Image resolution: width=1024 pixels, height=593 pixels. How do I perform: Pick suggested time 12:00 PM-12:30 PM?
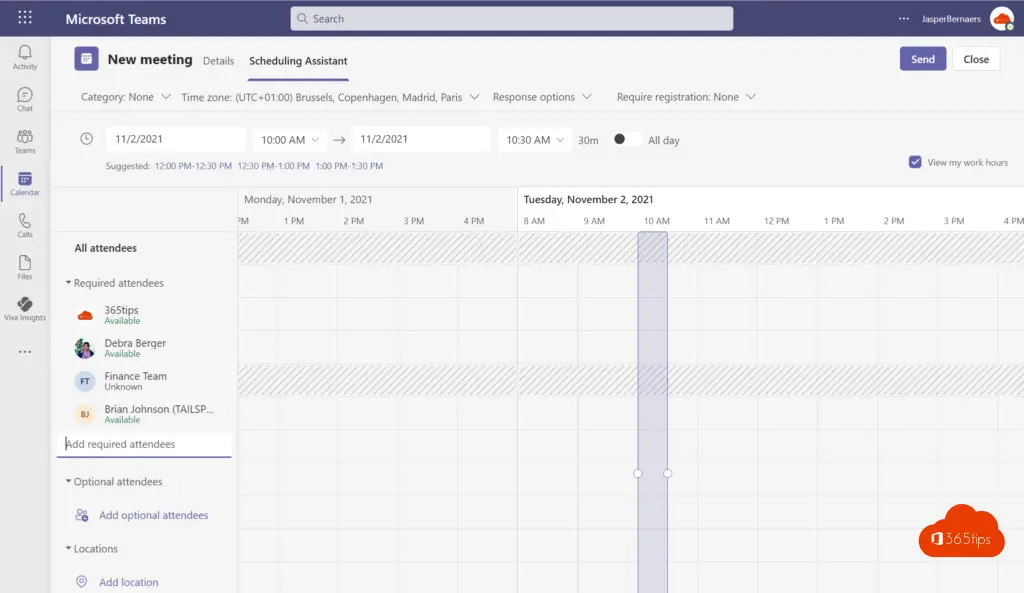coord(193,166)
